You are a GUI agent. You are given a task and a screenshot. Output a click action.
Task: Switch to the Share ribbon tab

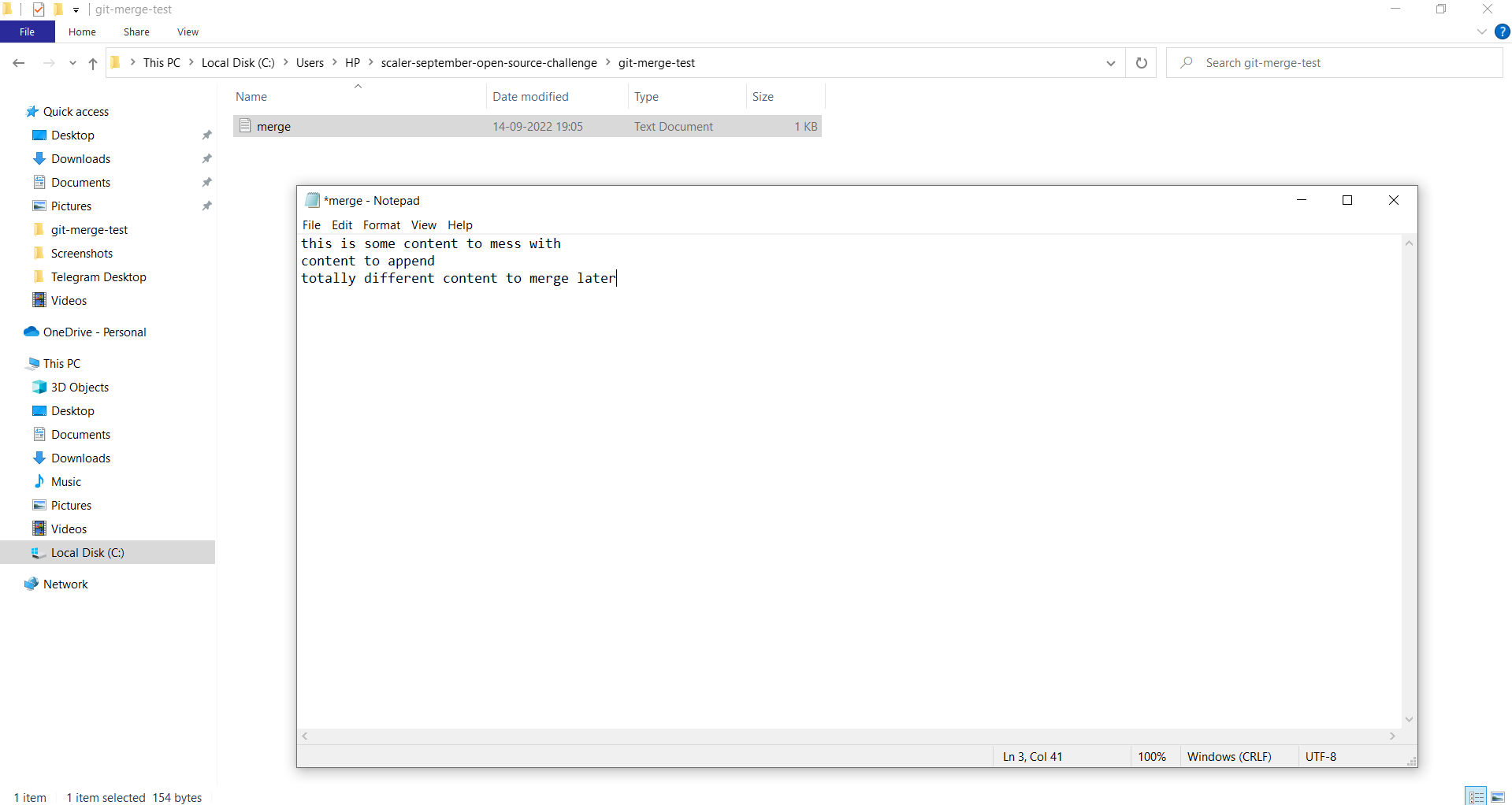click(x=136, y=32)
